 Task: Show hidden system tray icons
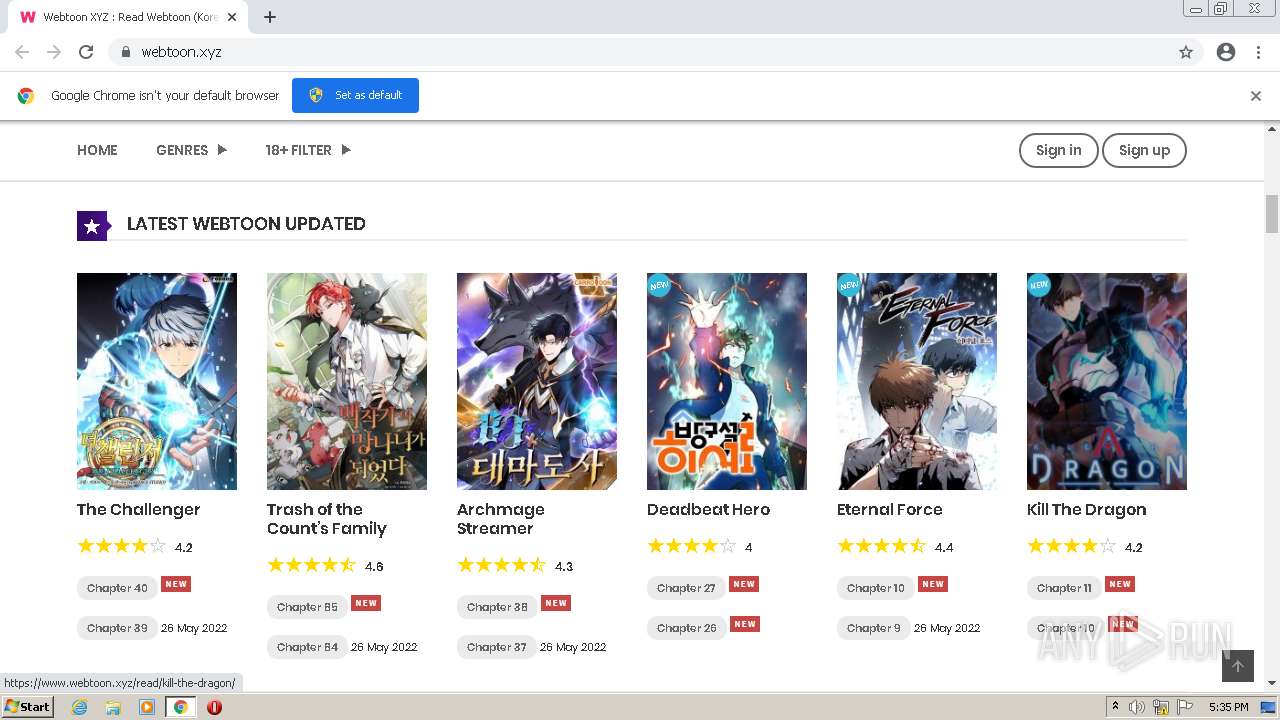[x=1115, y=707]
